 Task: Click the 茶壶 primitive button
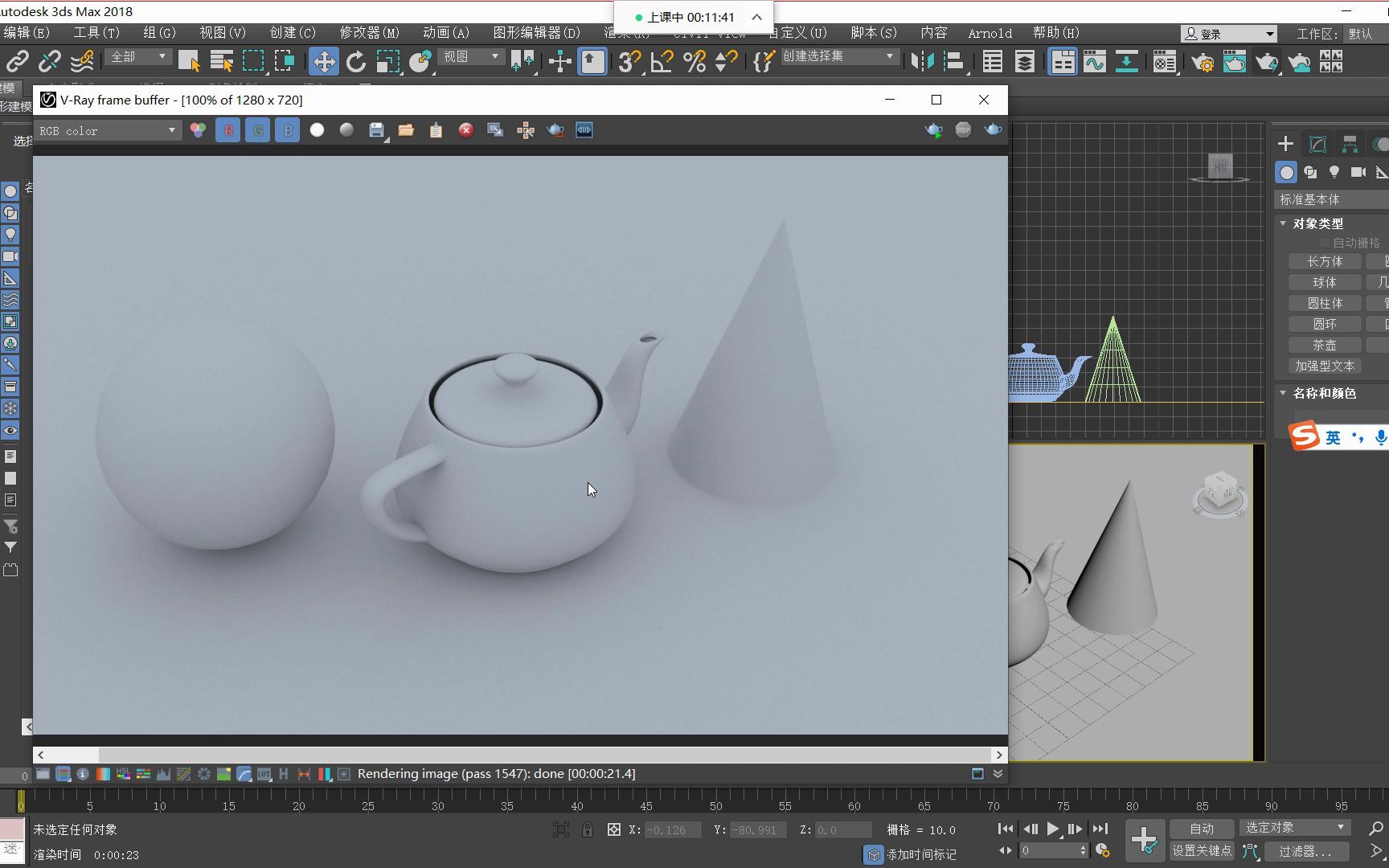pos(1325,344)
